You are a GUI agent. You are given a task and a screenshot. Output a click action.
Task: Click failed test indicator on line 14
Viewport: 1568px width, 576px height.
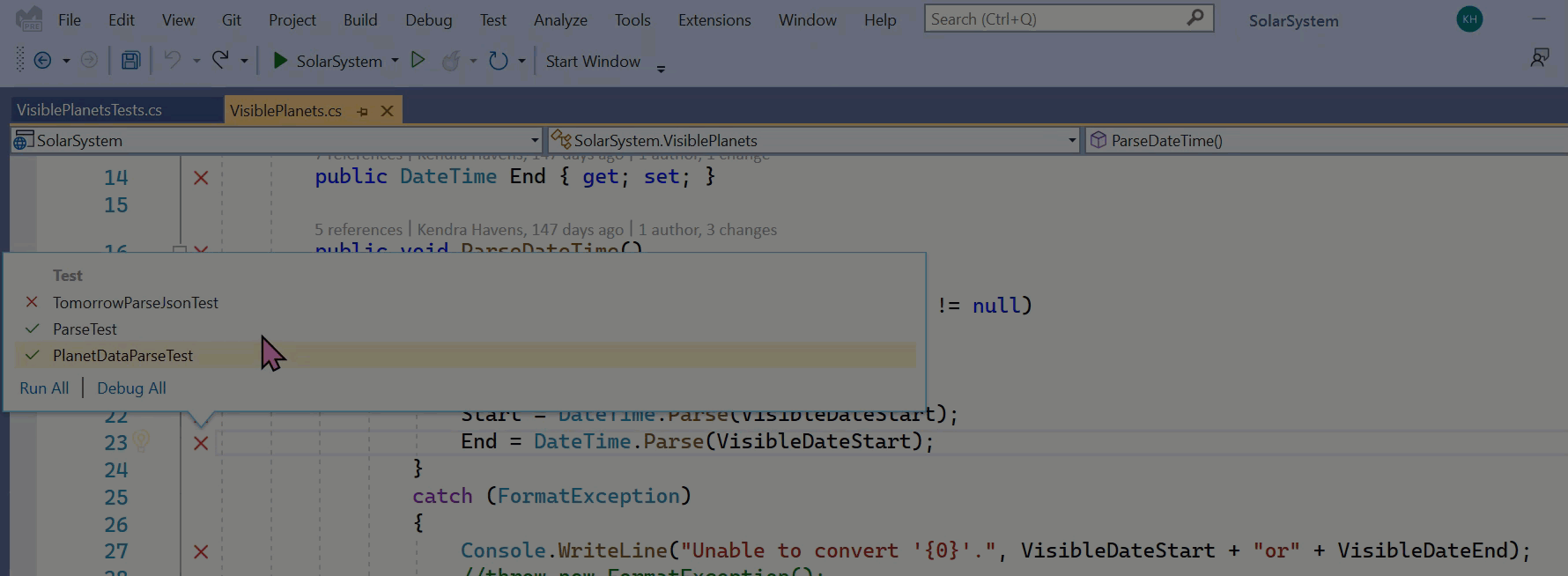(201, 178)
